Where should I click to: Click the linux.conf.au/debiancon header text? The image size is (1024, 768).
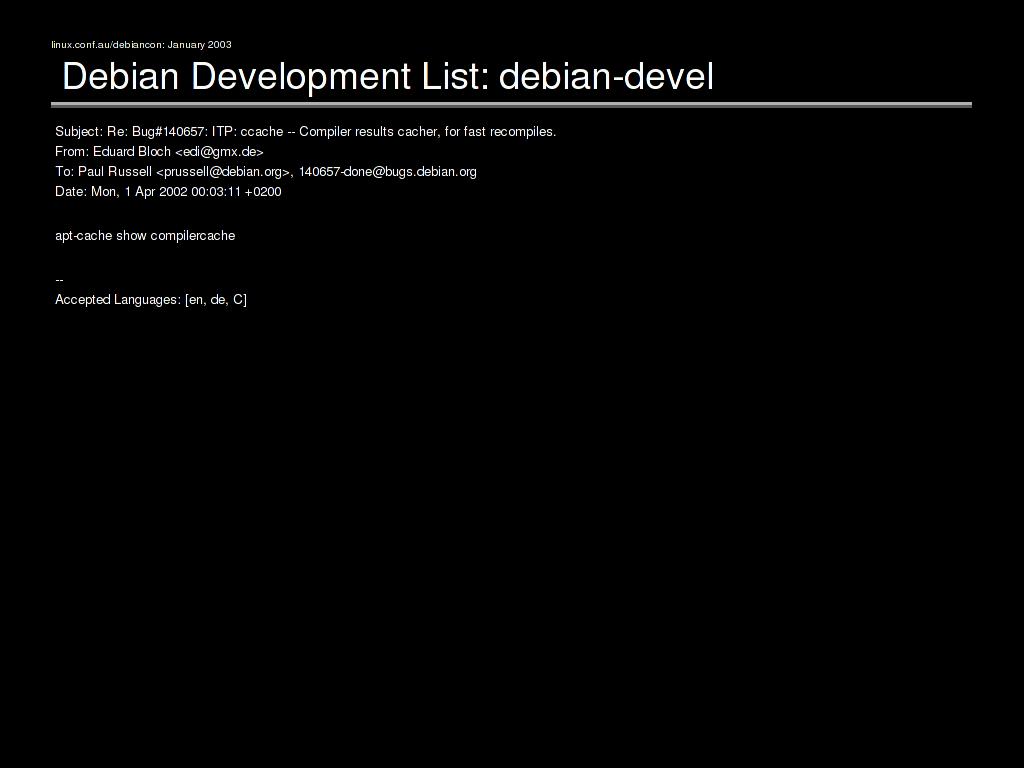pyautogui.click(x=107, y=44)
